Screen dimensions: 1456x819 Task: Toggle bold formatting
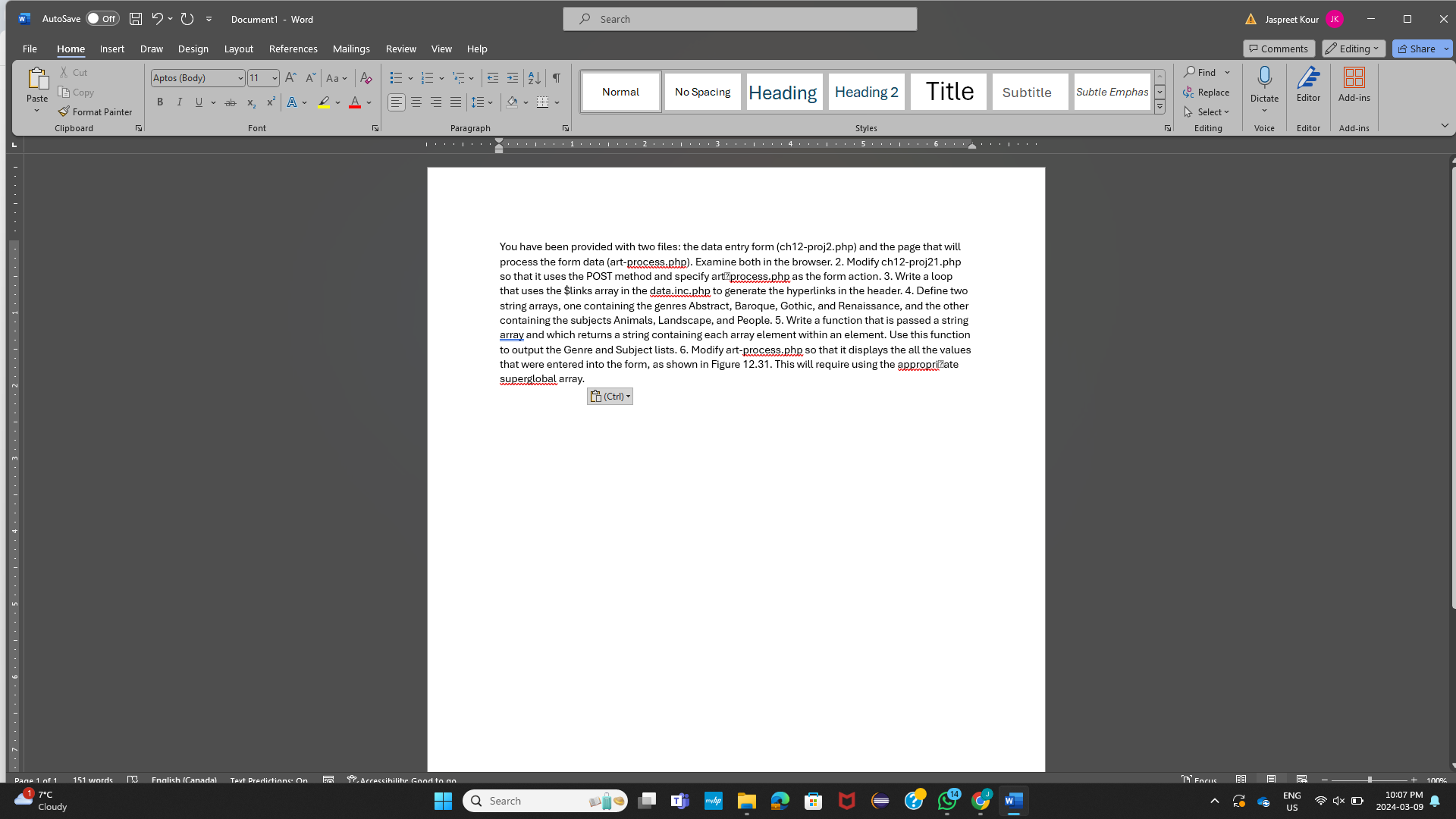point(159,102)
